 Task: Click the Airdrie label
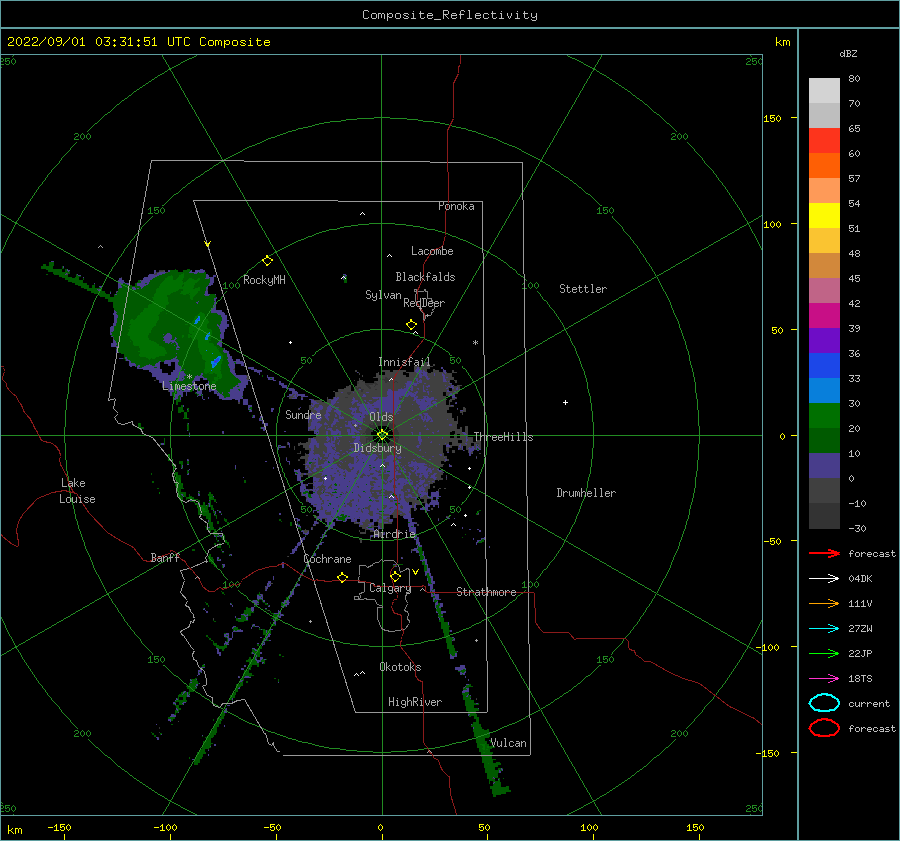394,534
